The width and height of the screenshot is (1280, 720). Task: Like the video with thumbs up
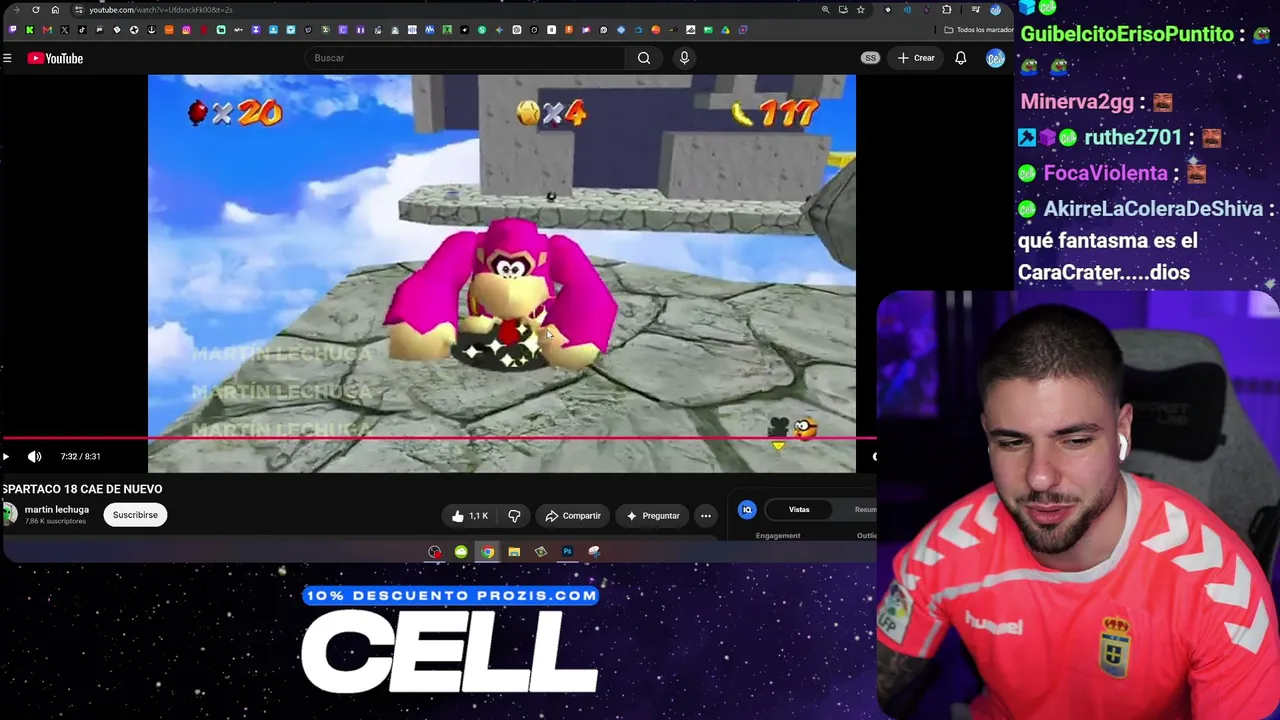point(469,516)
